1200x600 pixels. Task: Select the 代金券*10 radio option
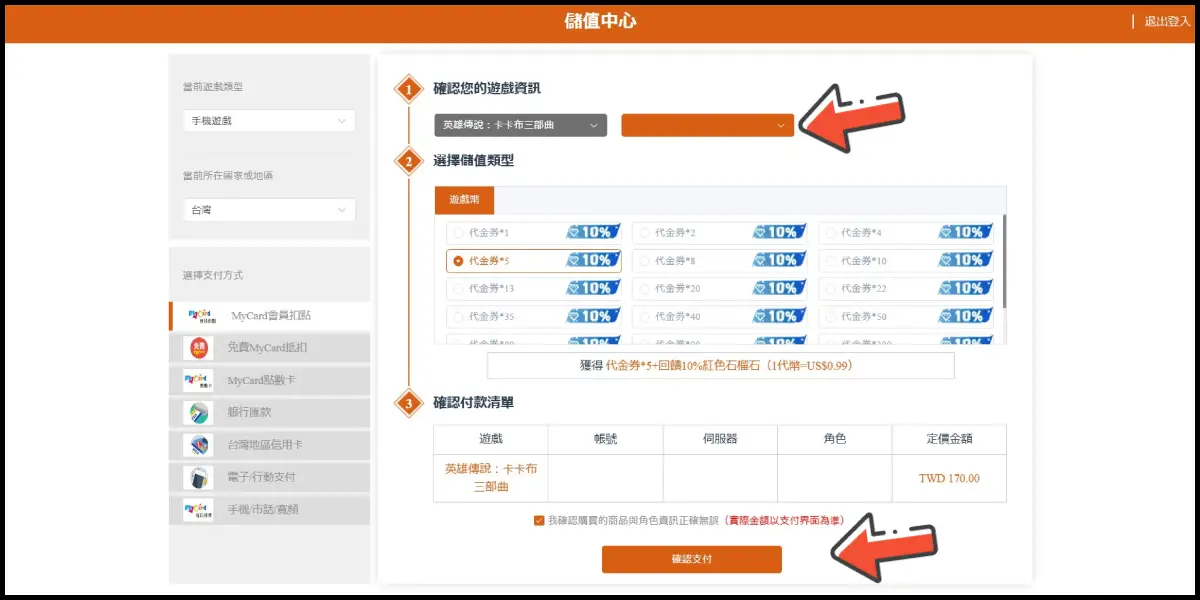[x=830, y=261]
